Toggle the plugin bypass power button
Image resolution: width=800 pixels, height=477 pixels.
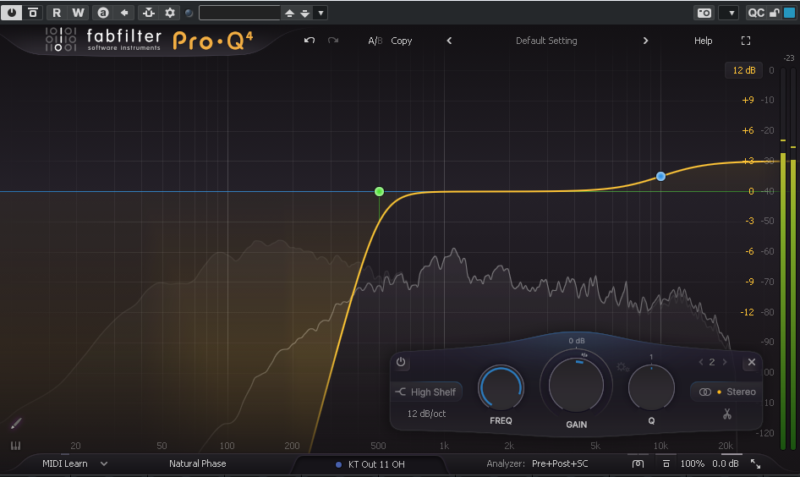(x=12, y=13)
